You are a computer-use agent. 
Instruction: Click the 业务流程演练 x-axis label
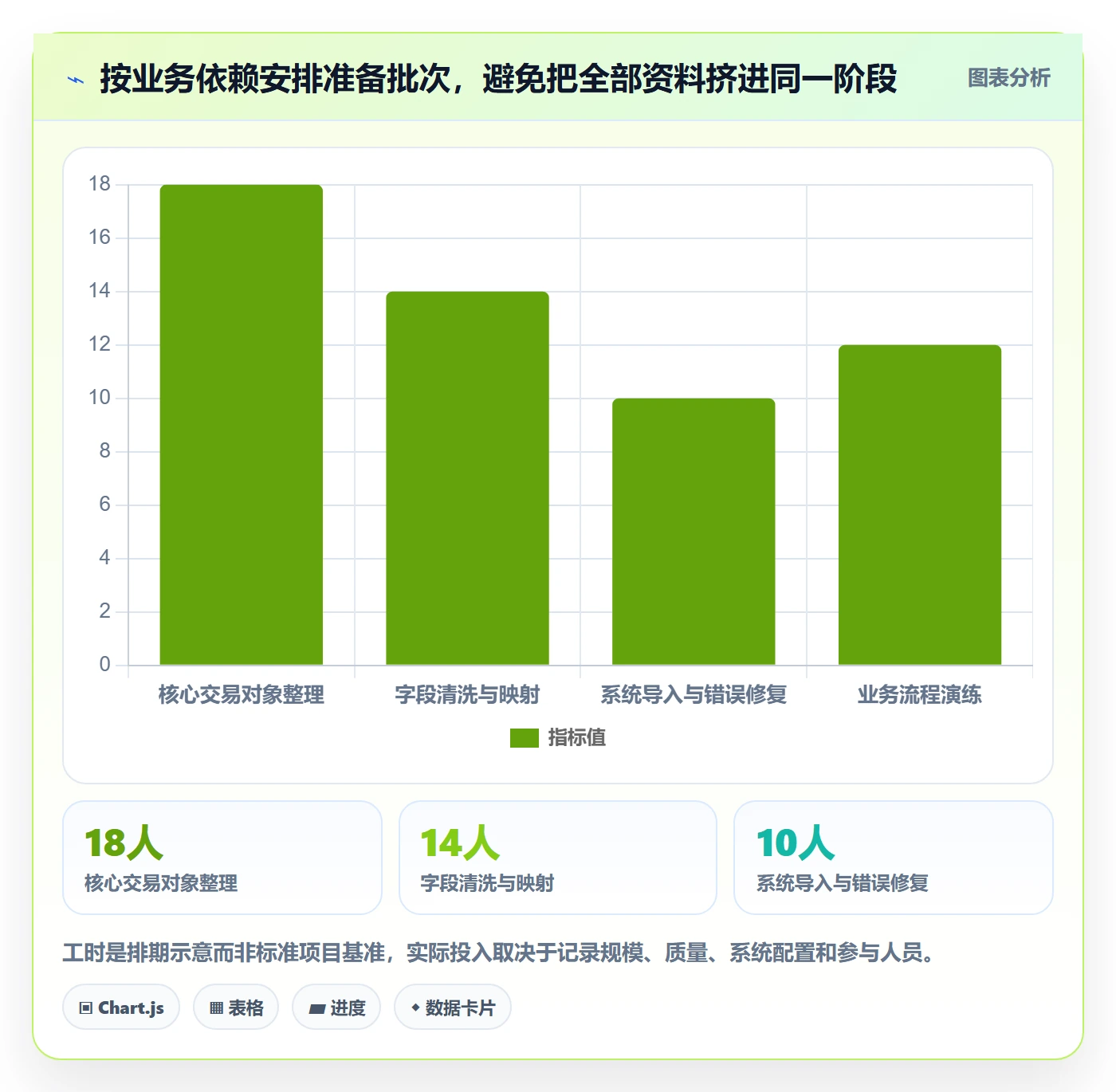(x=920, y=695)
